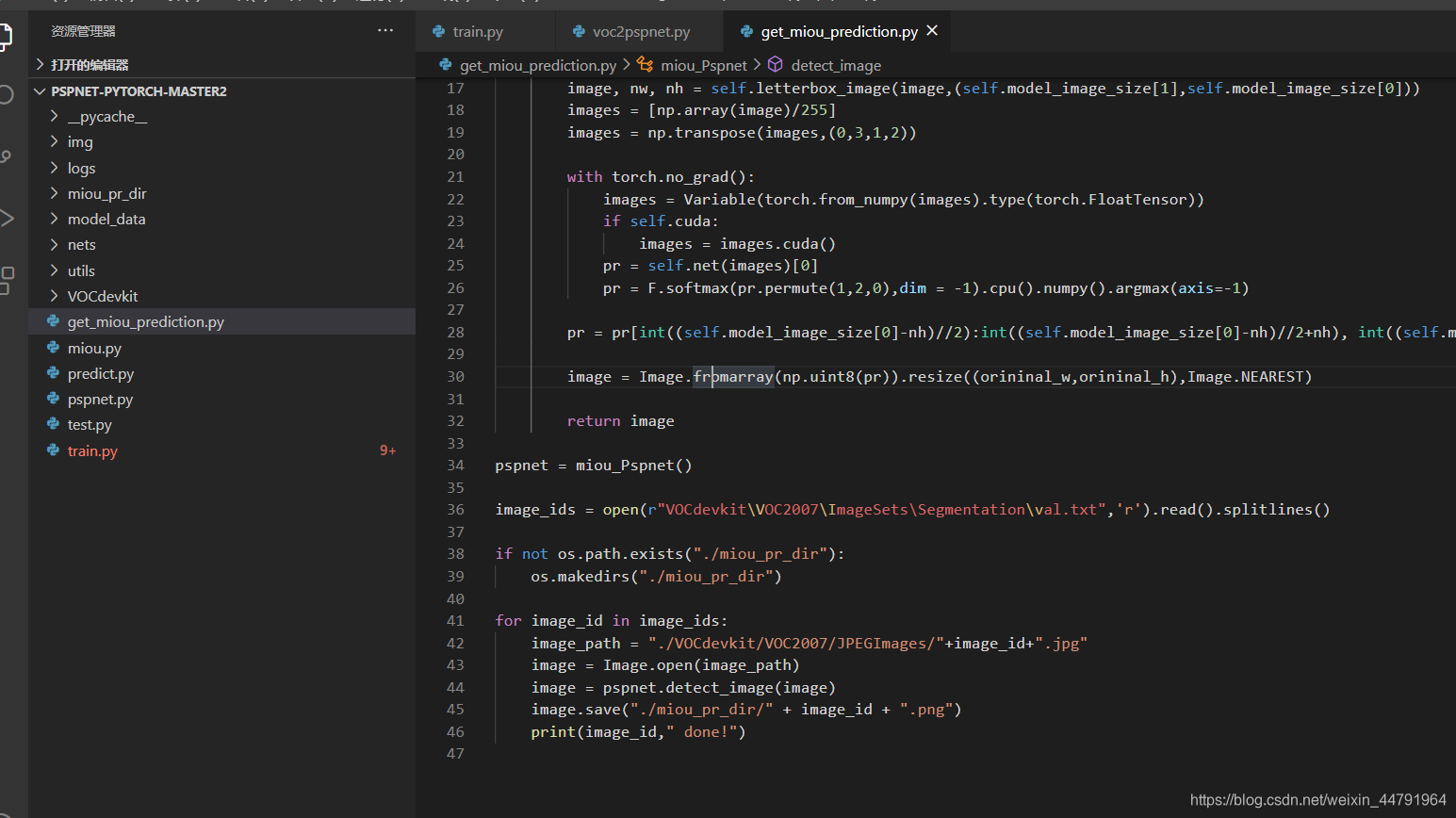Expand the model_data folder
The image size is (1456, 818).
[54, 219]
